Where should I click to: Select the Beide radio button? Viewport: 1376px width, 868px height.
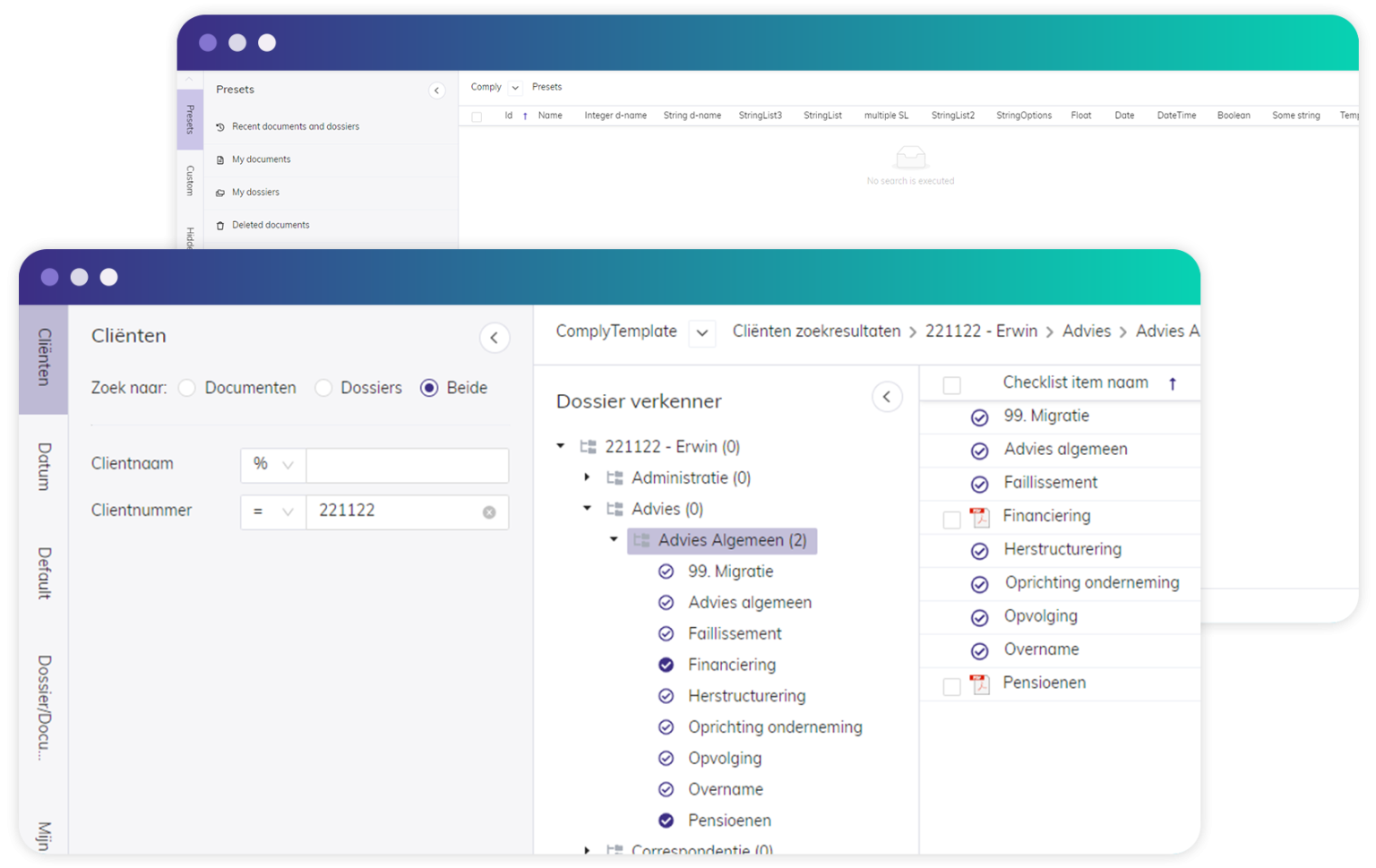[430, 388]
